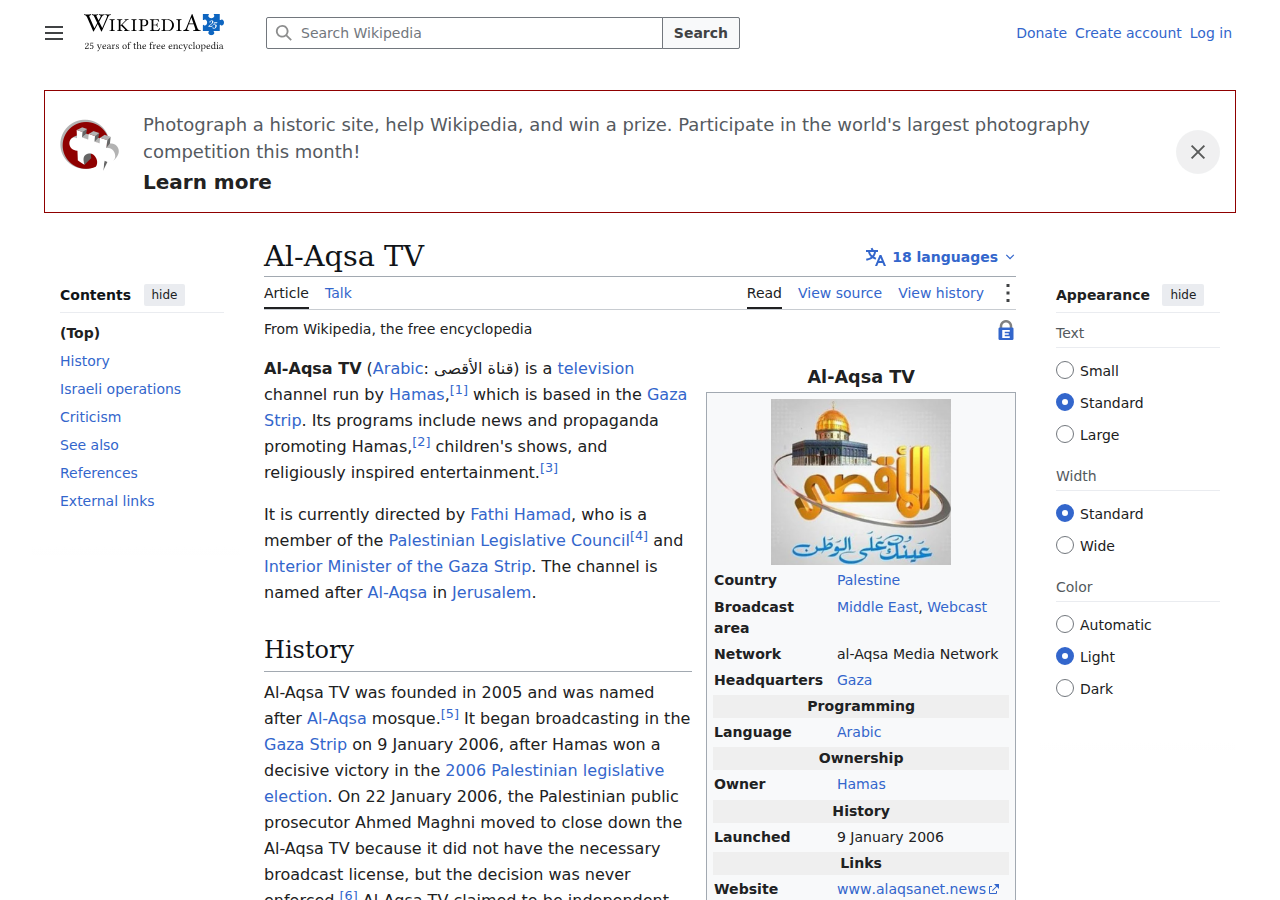
Task: Select Large text size
Action: [1065, 435]
